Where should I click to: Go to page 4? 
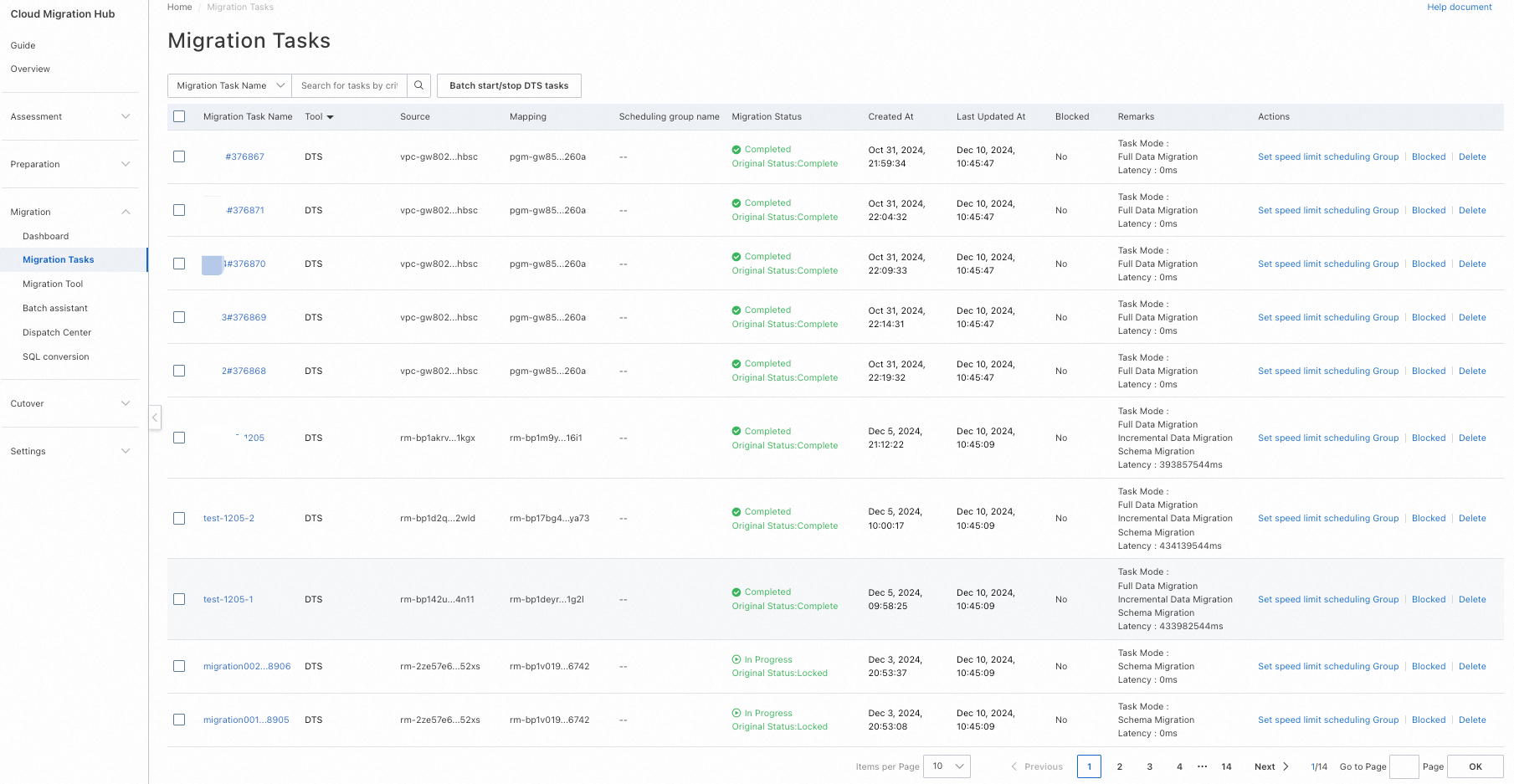point(1180,766)
